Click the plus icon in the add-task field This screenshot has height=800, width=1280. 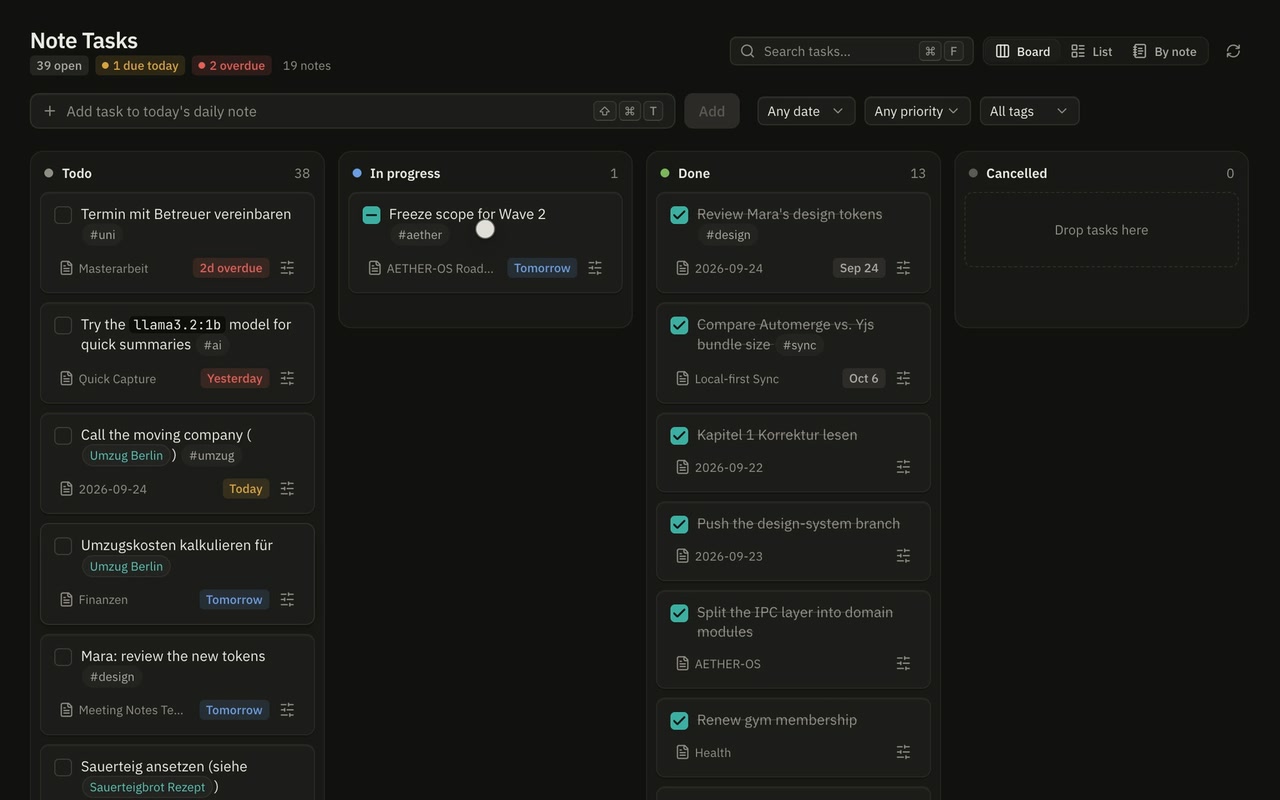click(50, 111)
